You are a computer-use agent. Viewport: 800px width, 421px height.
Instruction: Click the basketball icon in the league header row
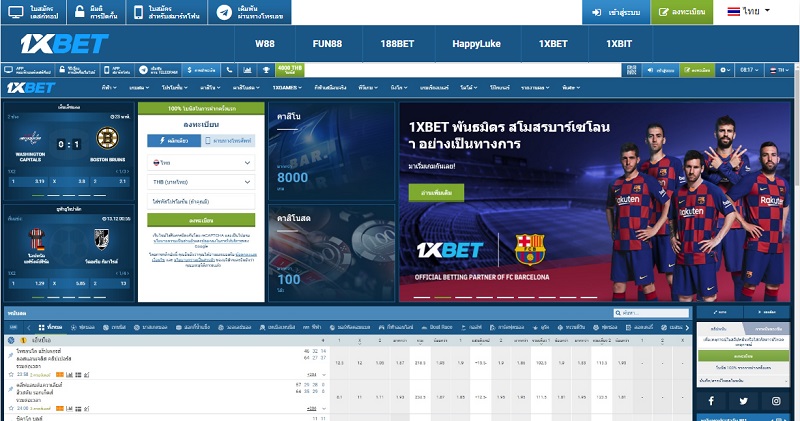(11, 340)
